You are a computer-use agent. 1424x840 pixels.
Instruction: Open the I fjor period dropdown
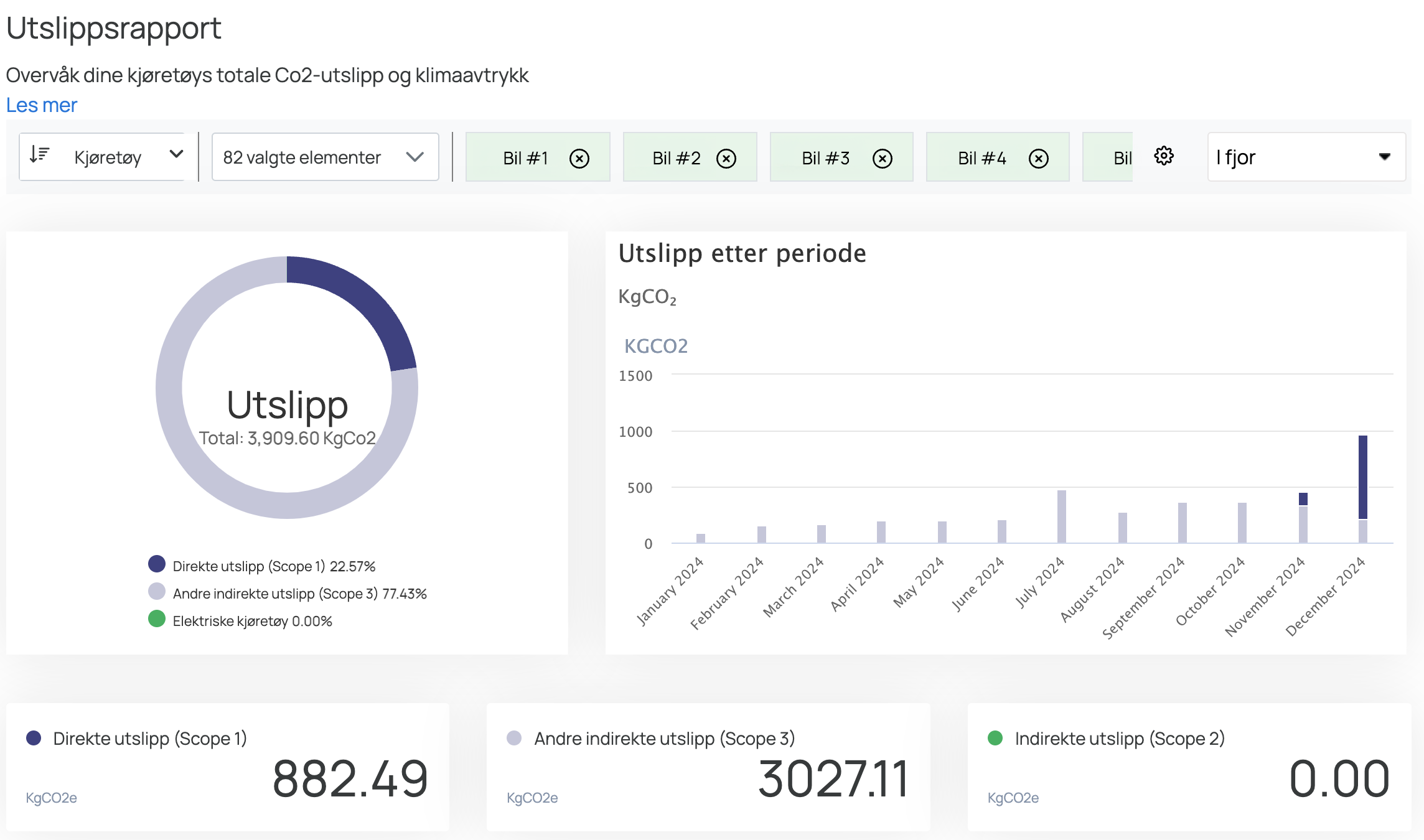click(1306, 157)
